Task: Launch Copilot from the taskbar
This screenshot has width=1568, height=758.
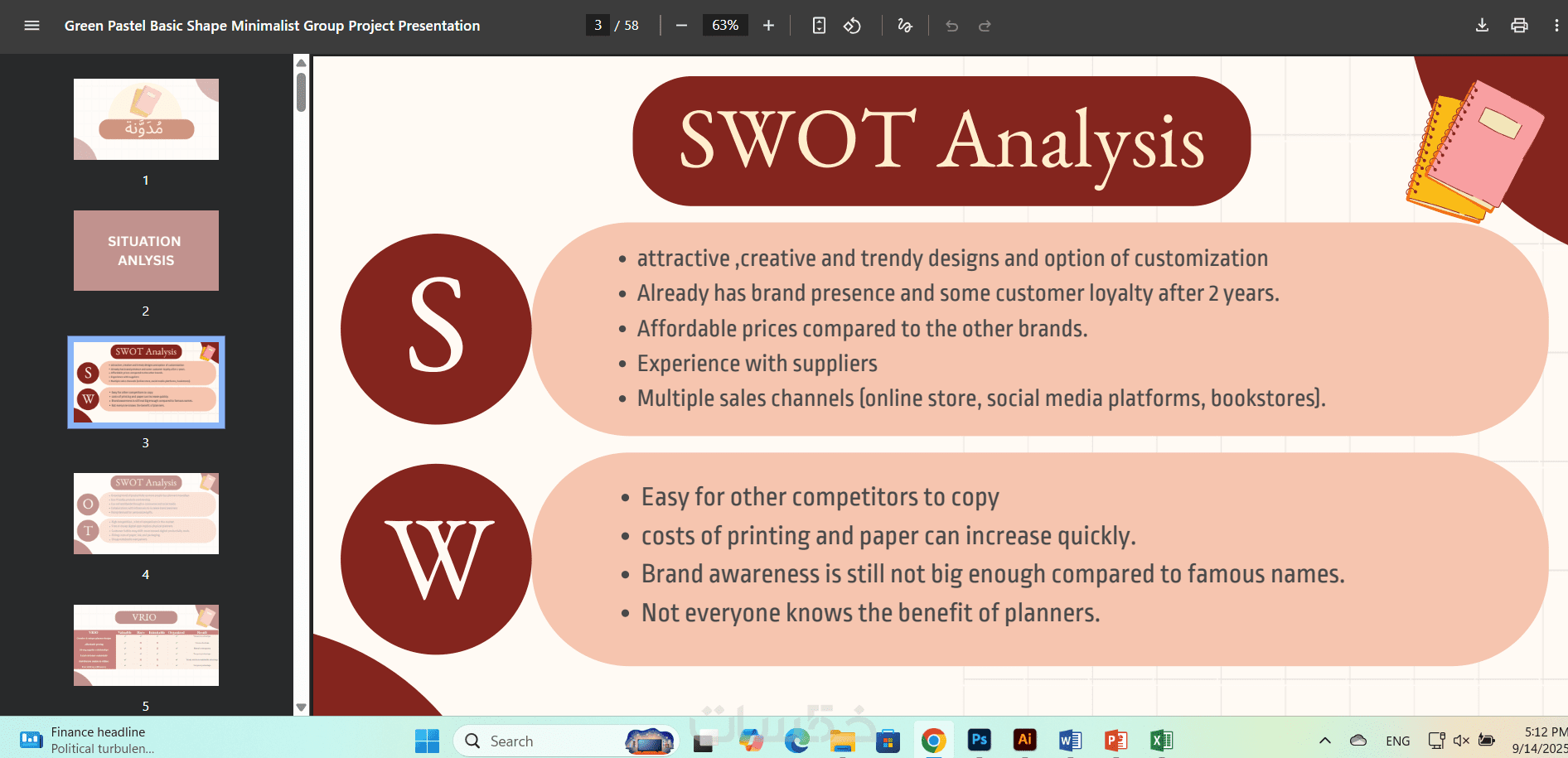Action: coord(751,741)
